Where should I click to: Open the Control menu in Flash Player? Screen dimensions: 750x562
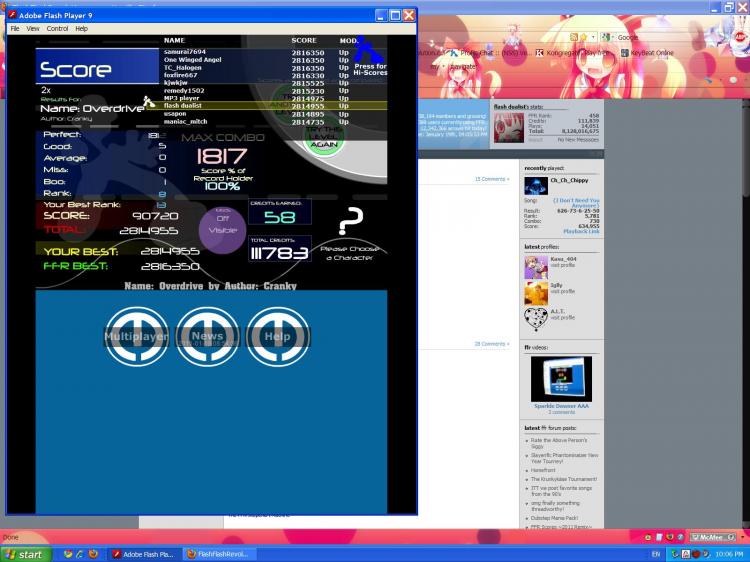tap(57, 29)
